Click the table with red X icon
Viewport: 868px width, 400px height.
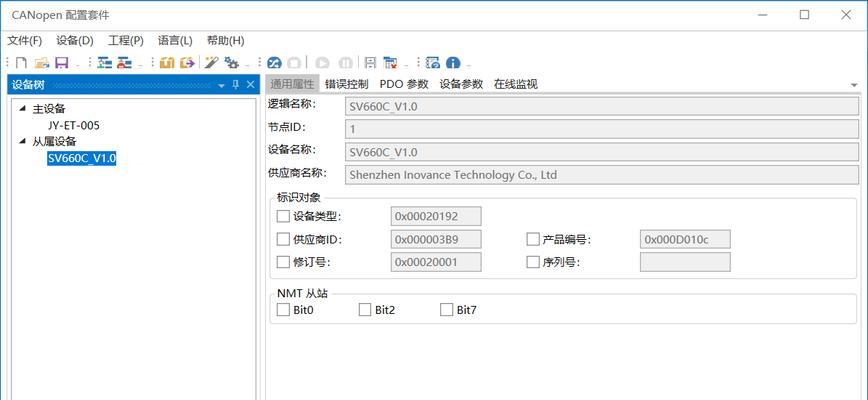tap(390, 63)
